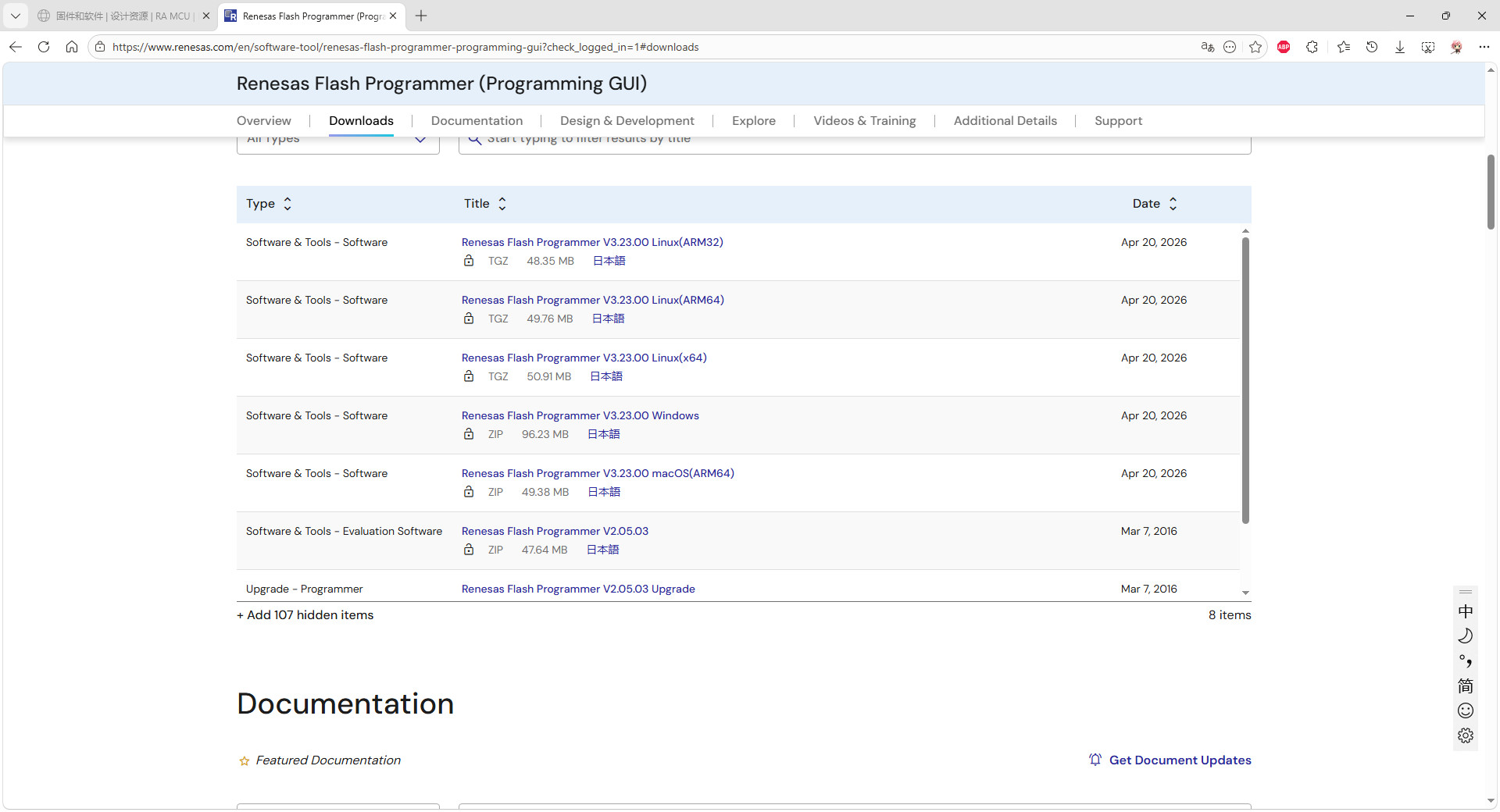
Task: Open browser settings and more menu
Action: click(1484, 47)
